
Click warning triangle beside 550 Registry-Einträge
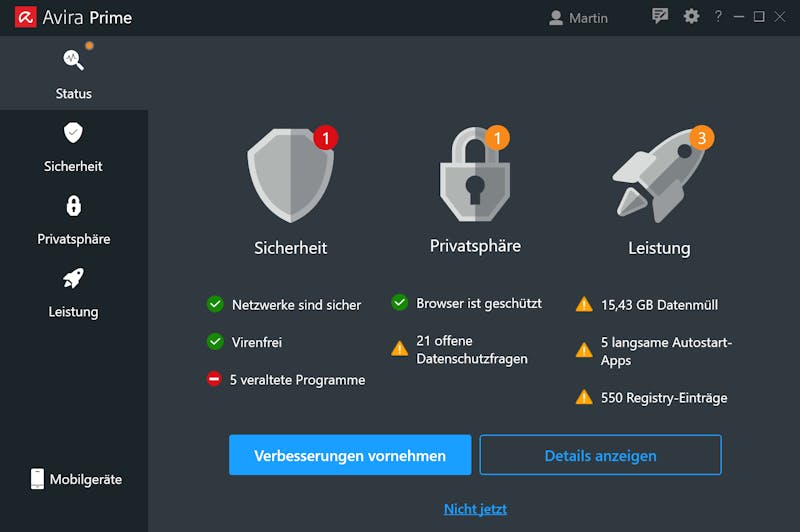pos(584,397)
